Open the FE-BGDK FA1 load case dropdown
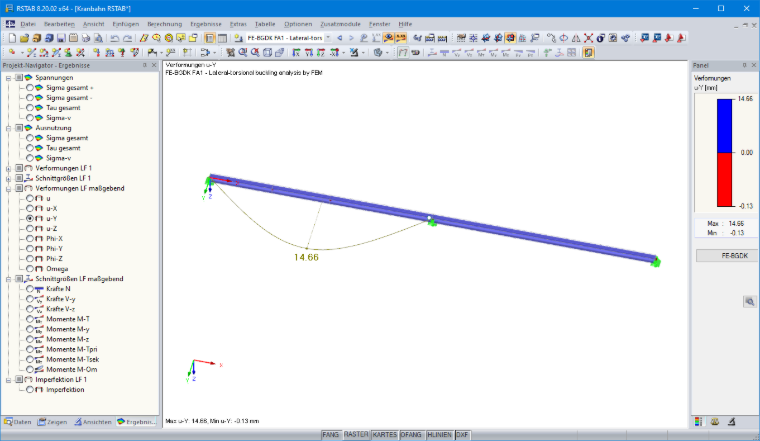 (x=328, y=38)
